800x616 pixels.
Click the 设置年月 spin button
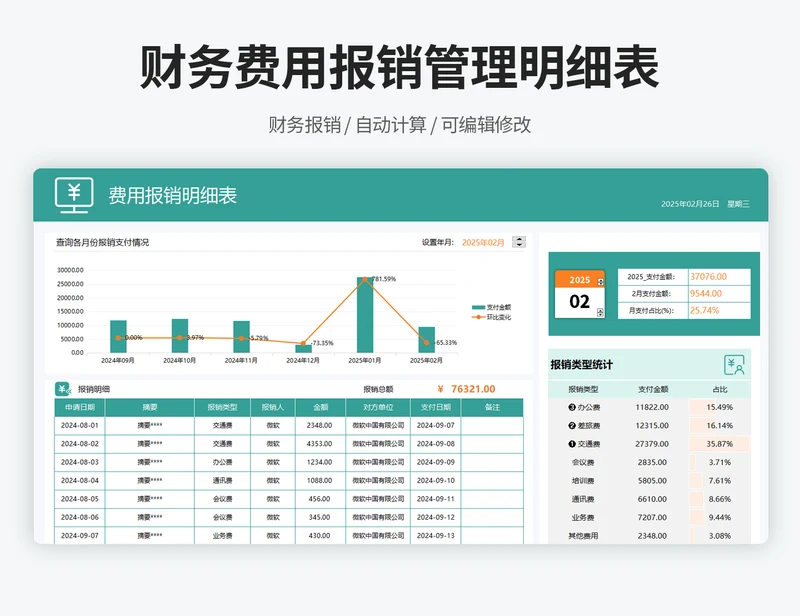[x=519, y=242]
